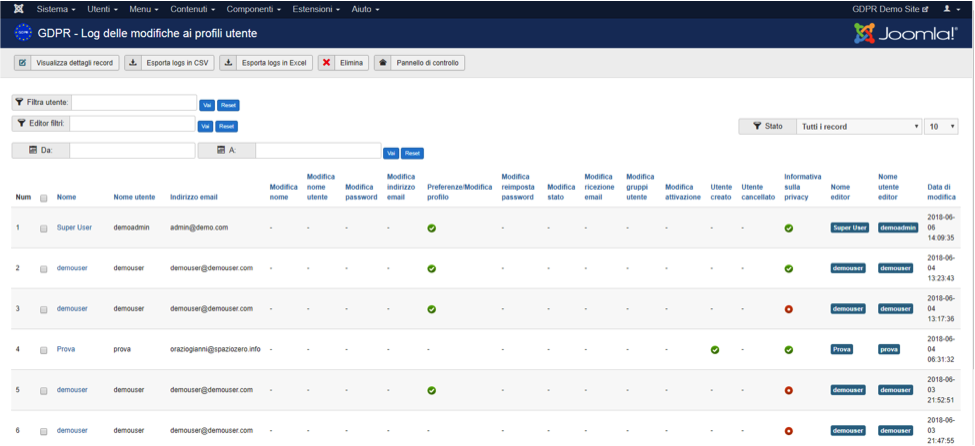Image resolution: width=975 pixels, height=446 pixels.
Task: Click green privacy icon in row 2
Action: click(788, 269)
